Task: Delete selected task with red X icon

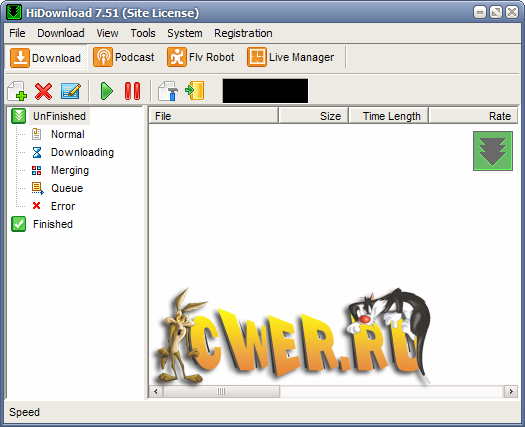Action: (44, 91)
